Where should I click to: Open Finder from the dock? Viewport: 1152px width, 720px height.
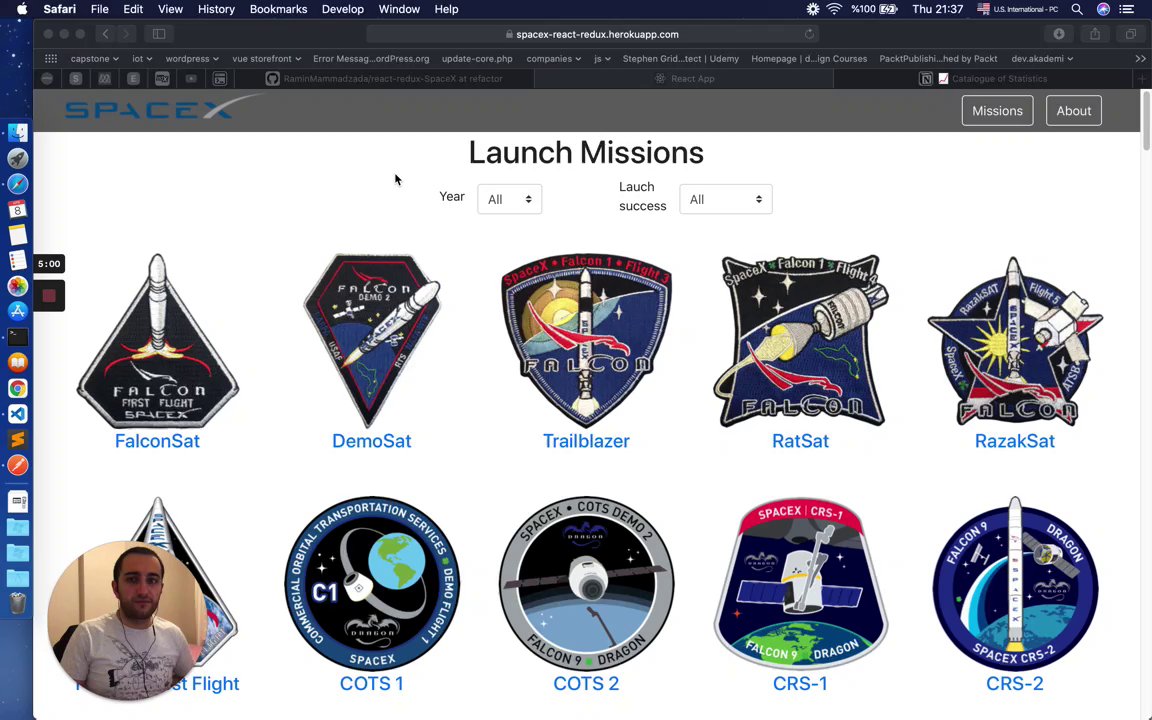(x=18, y=133)
